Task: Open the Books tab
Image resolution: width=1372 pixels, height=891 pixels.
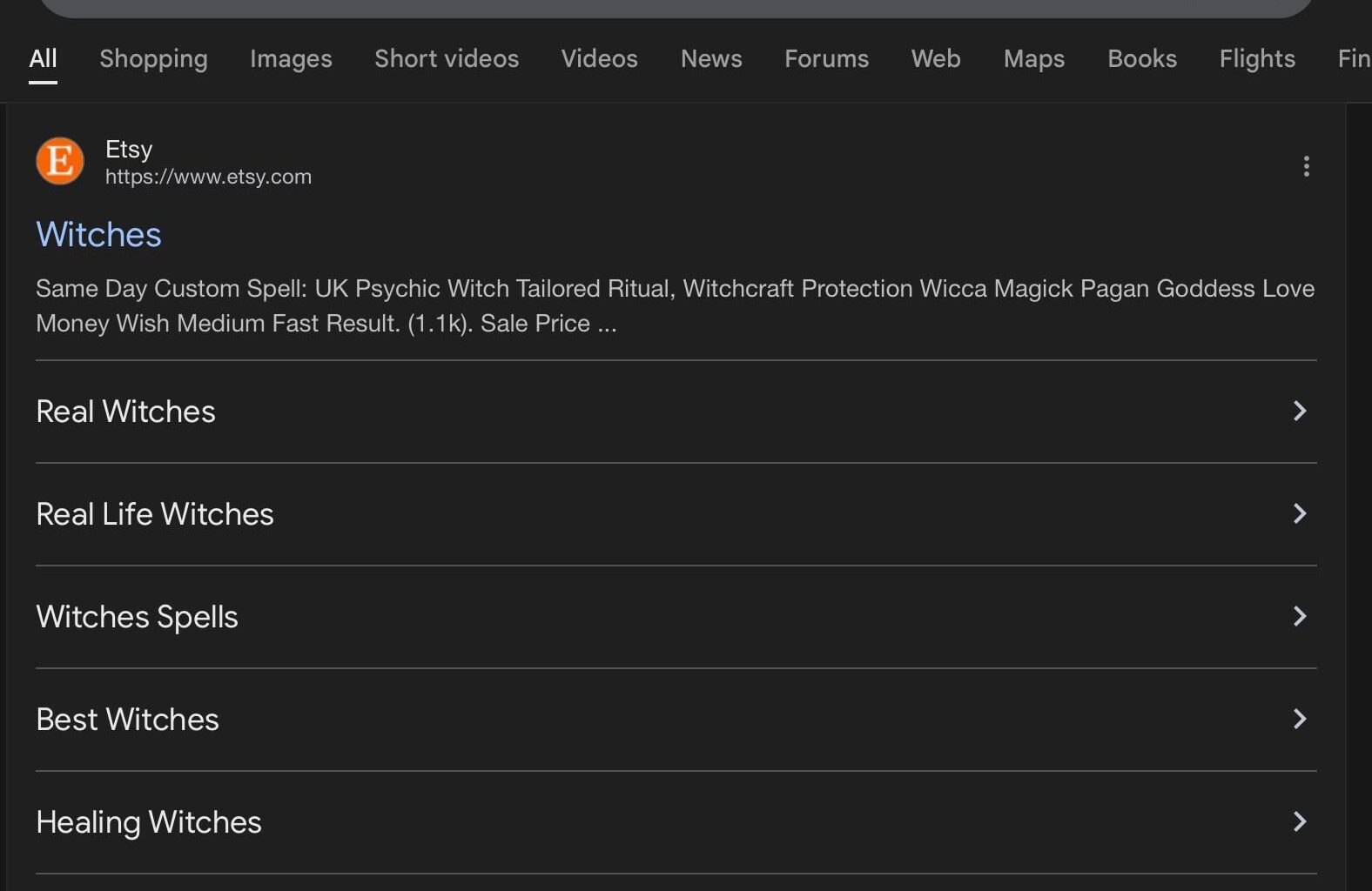Action: (1141, 59)
